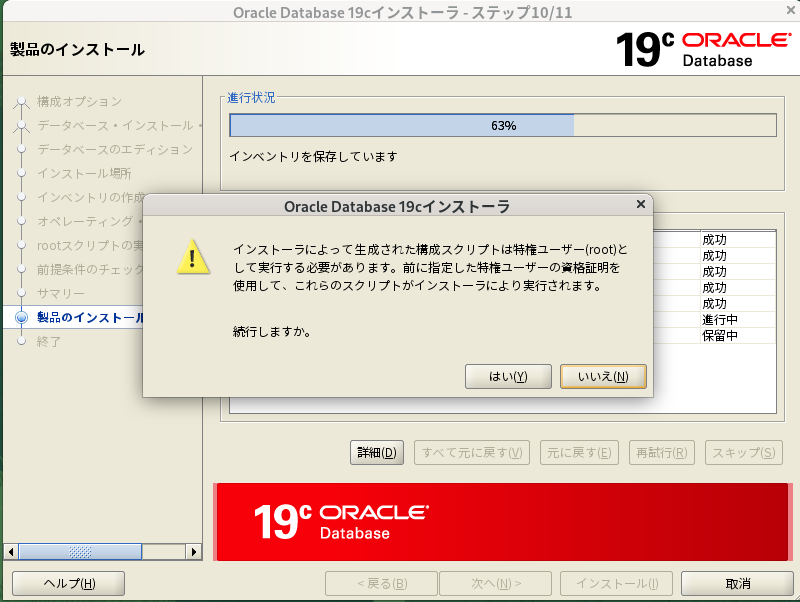800x602 pixels.
Task: Close the Oracle installer confirmation dialog
Action: coord(641,205)
